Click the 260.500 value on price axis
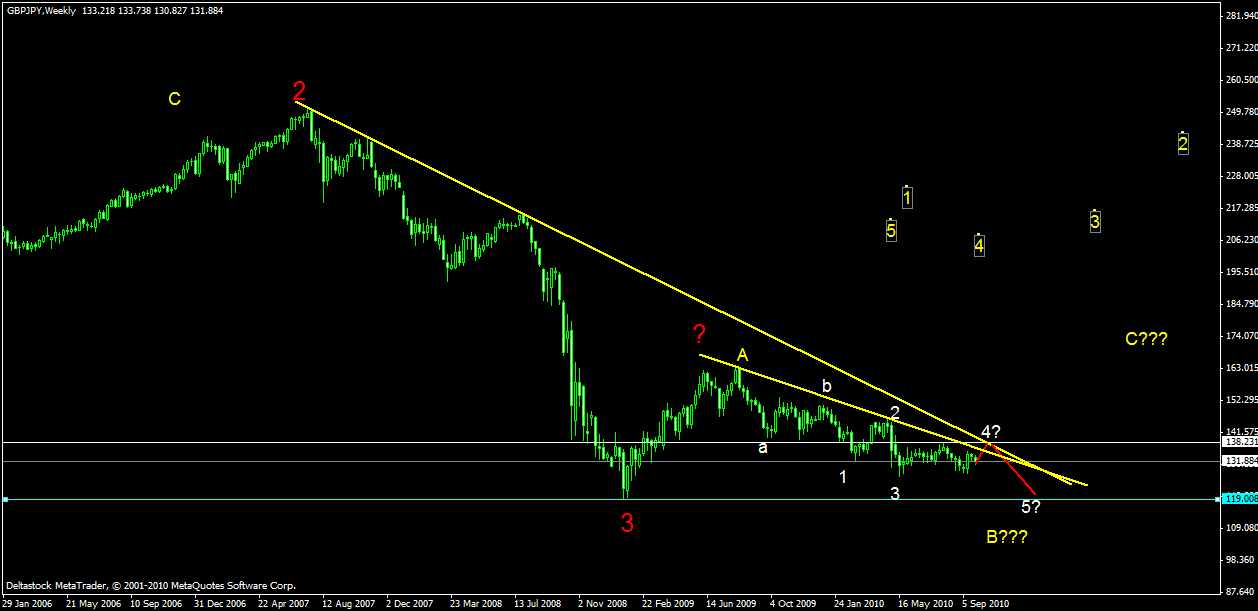 coord(1240,79)
